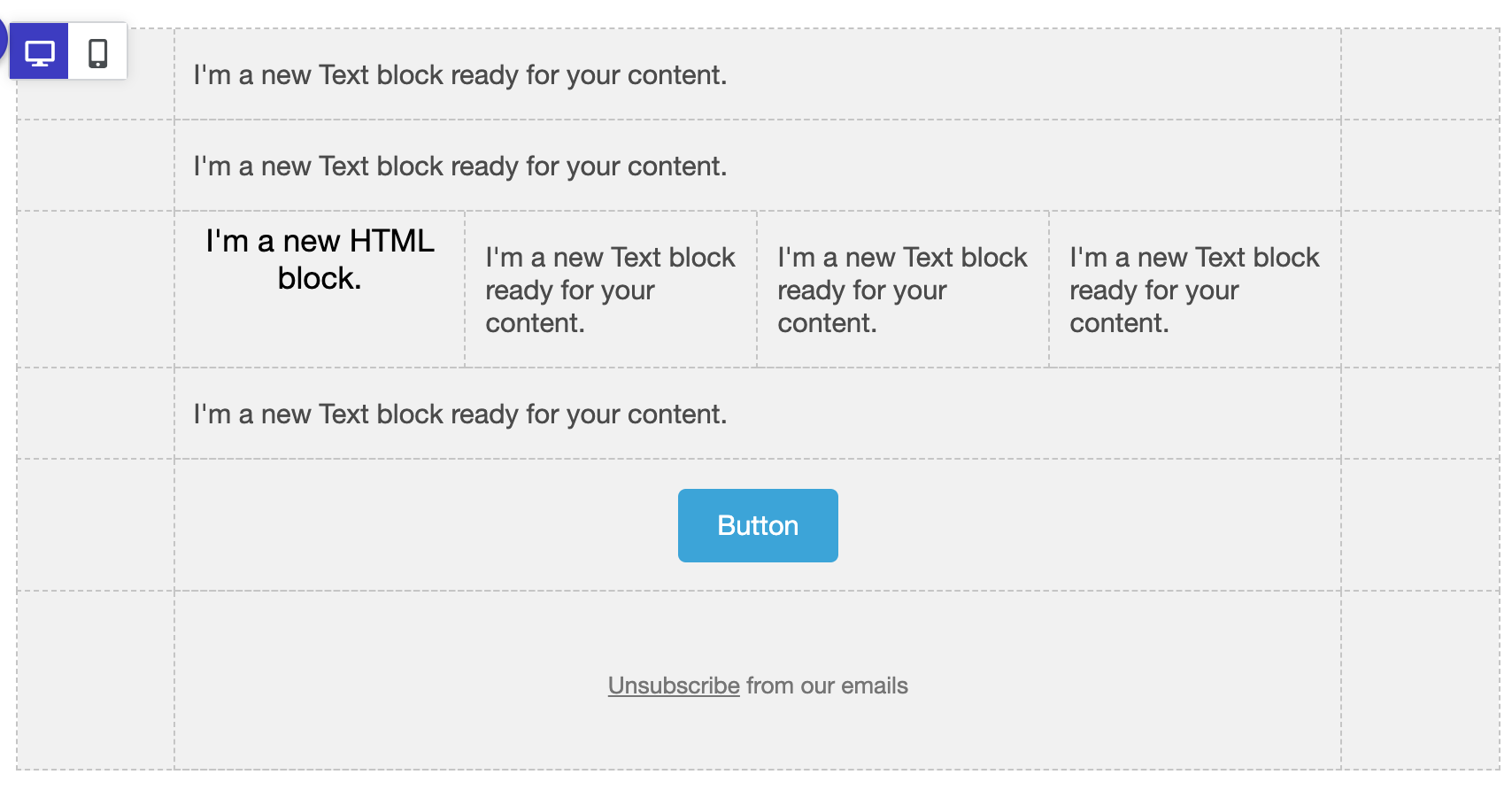Screen dimensions: 1512x790
Task: Select empty left margin of the footer row
Action: click(x=96, y=680)
